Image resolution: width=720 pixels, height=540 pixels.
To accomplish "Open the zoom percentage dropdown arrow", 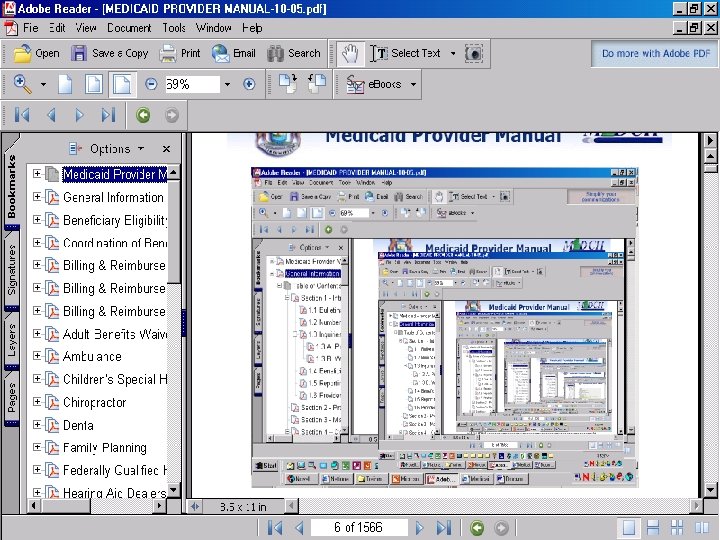I will 227,84.
